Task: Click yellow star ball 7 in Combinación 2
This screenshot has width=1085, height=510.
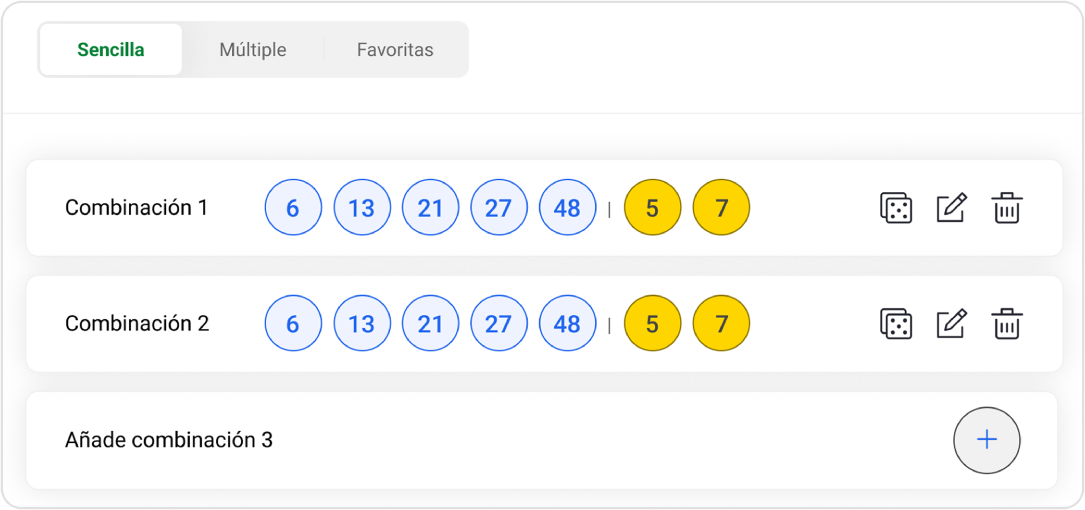Action: pyautogui.click(x=721, y=324)
